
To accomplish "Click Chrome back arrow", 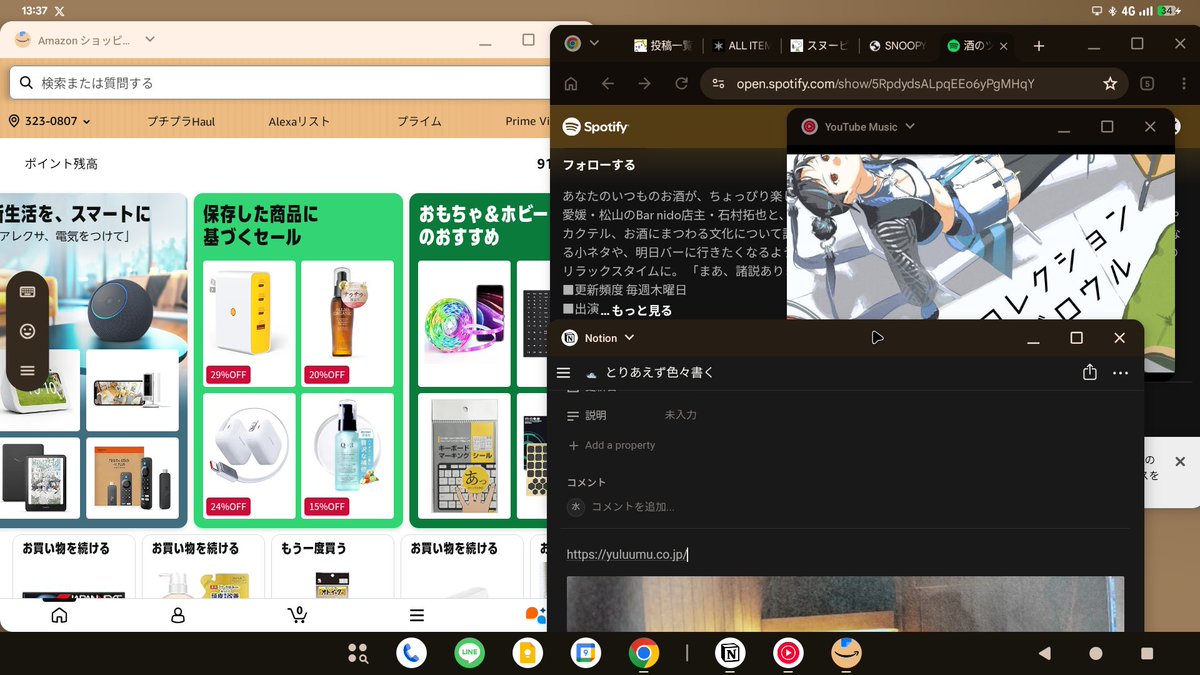I will [x=608, y=84].
